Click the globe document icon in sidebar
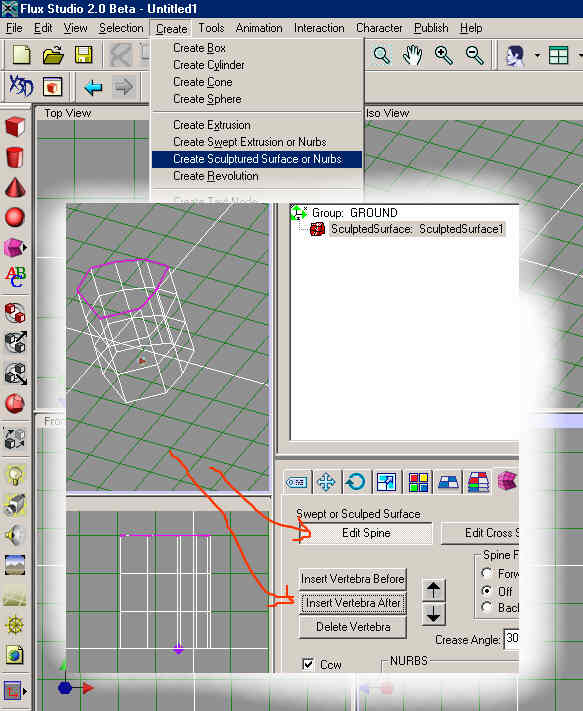583x711 pixels. (x=15, y=655)
